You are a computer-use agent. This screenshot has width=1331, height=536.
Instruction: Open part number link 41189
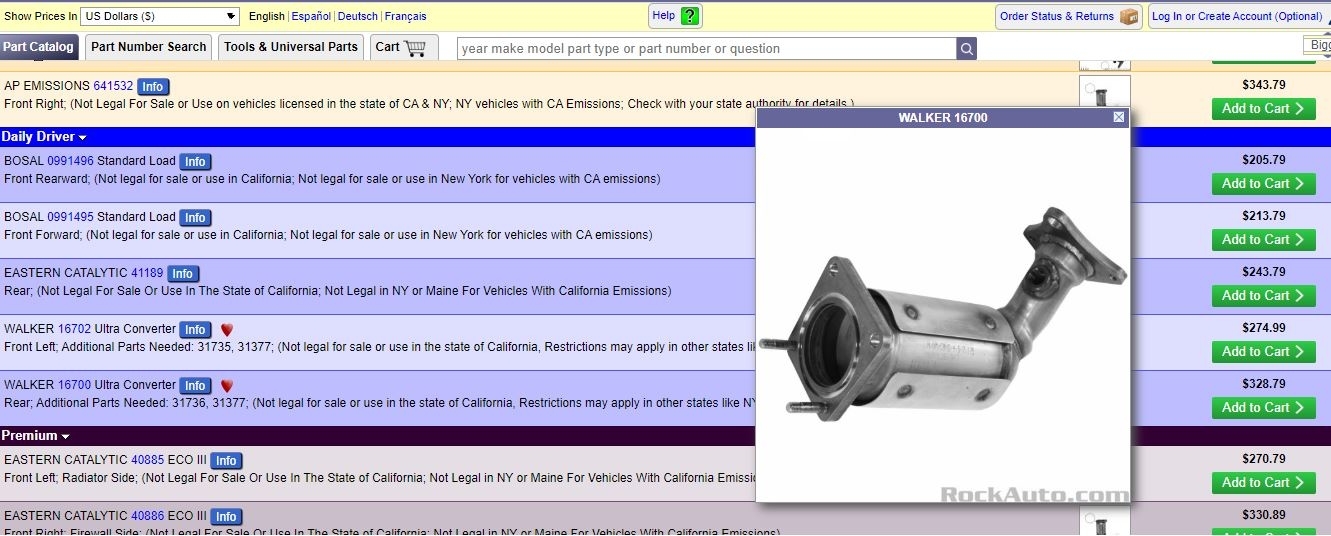coord(147,273)
